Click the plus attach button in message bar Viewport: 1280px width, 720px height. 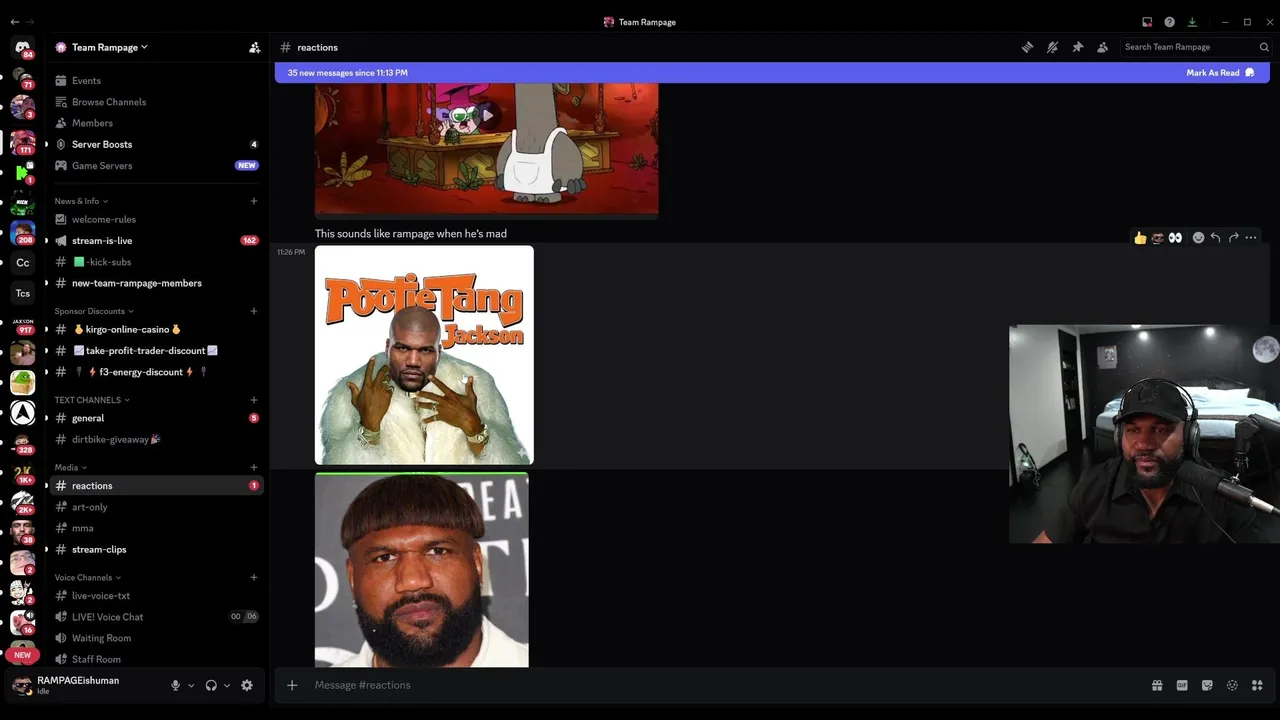pyautogui.click(x=292, y=685)
